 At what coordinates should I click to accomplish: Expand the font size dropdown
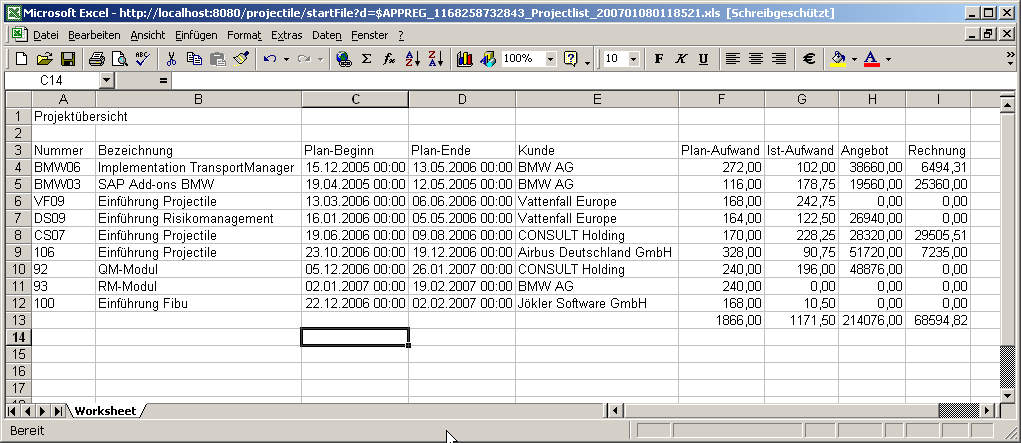pyautogui.click(x=636, y=59)
